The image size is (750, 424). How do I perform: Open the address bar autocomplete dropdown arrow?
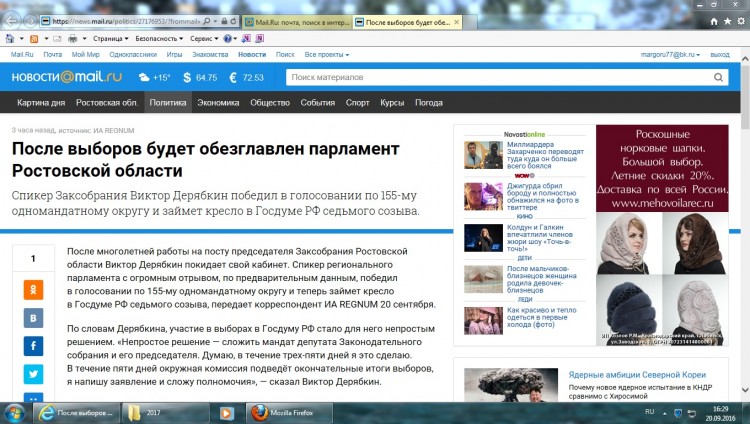215,21
